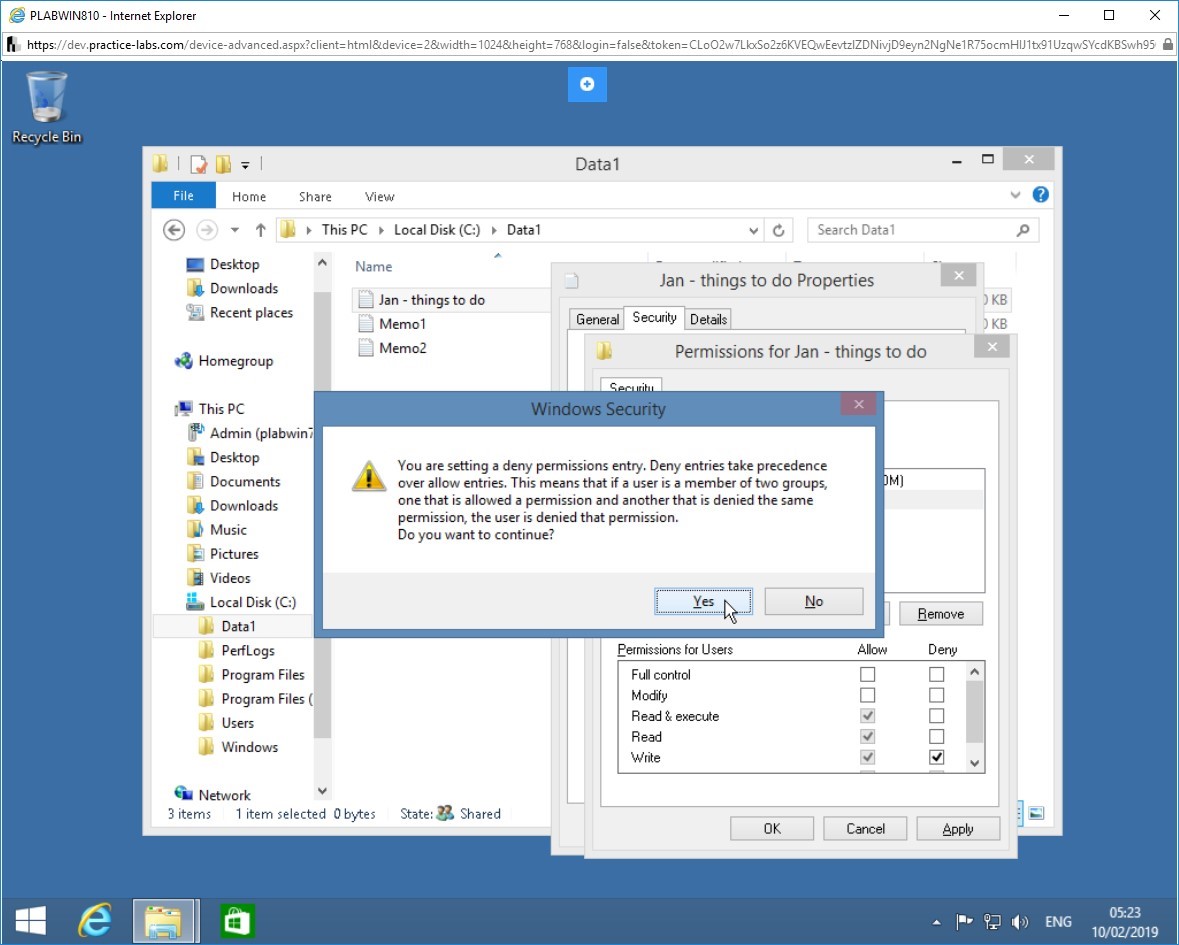This screenshot has width=1179, height=945.
Task: Click the Action Center flag icon in tray
Action: point(964,922)
